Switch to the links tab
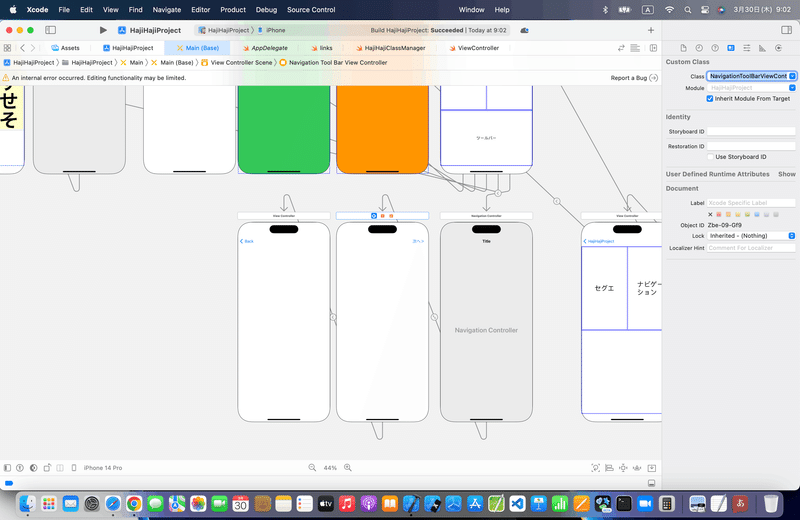Image resolution: width=800 pixels, height=520 pixels. [x=322, y=48]
